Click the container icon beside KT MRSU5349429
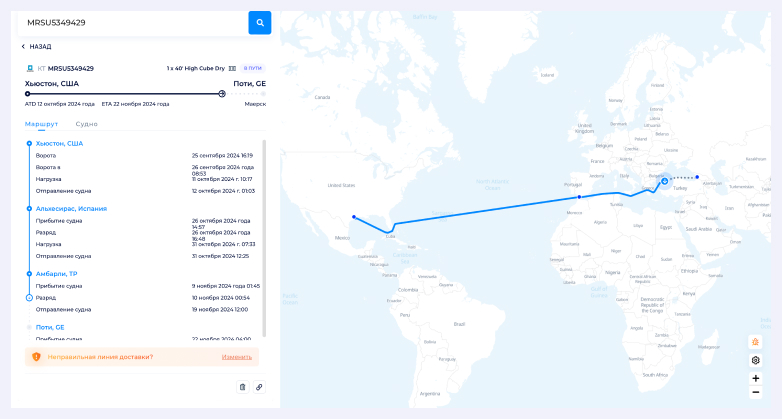The width and height of the screenshot is (782, 419). coord(29,68)
